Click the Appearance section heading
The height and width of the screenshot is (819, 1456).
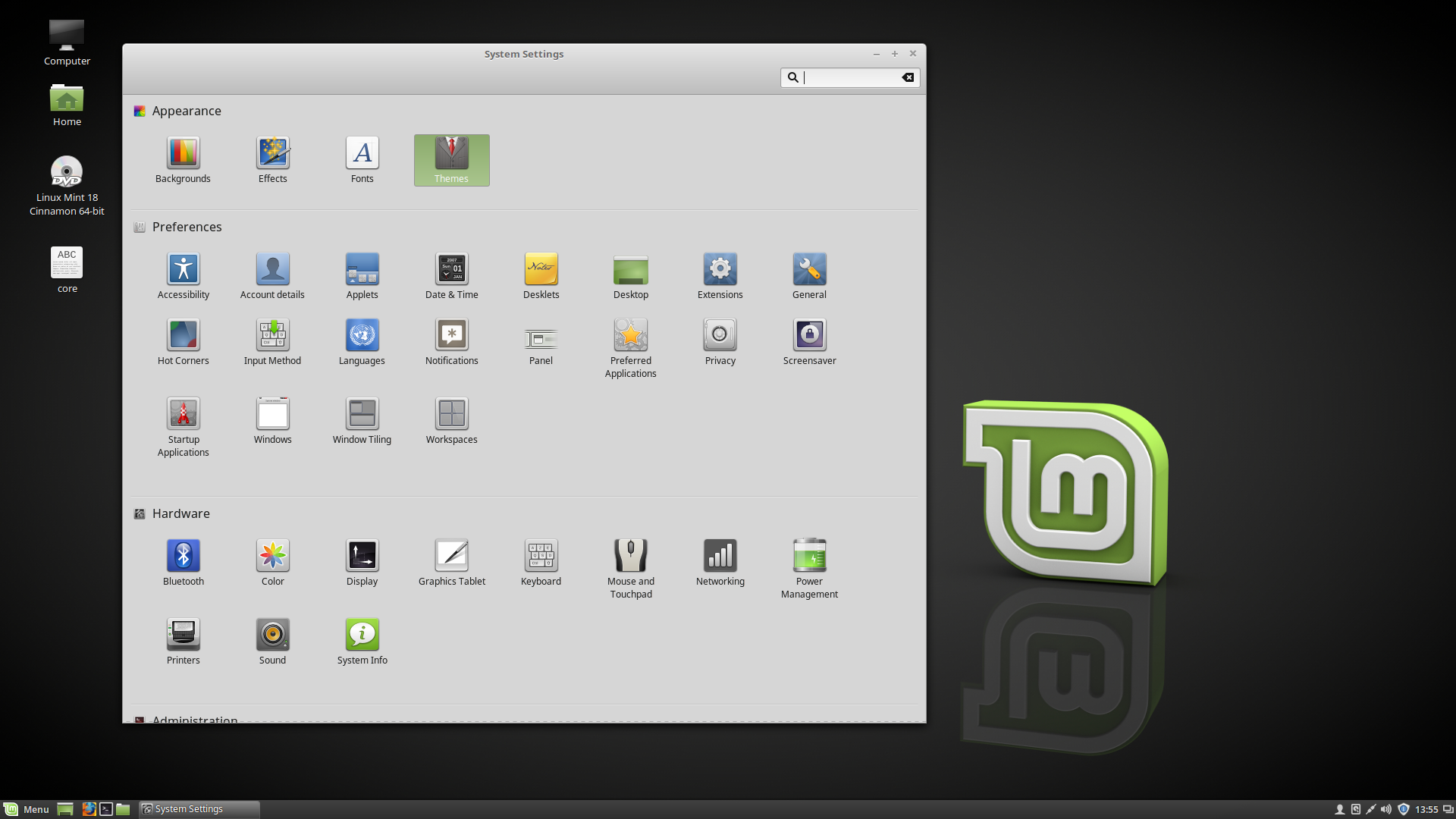click(187, 111)
